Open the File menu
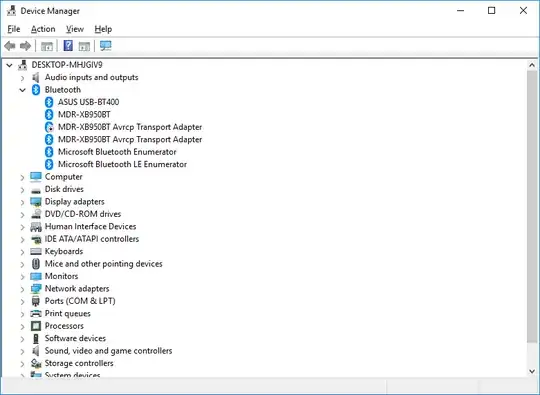This screenshot has width=540, height=395. point(14,29)
